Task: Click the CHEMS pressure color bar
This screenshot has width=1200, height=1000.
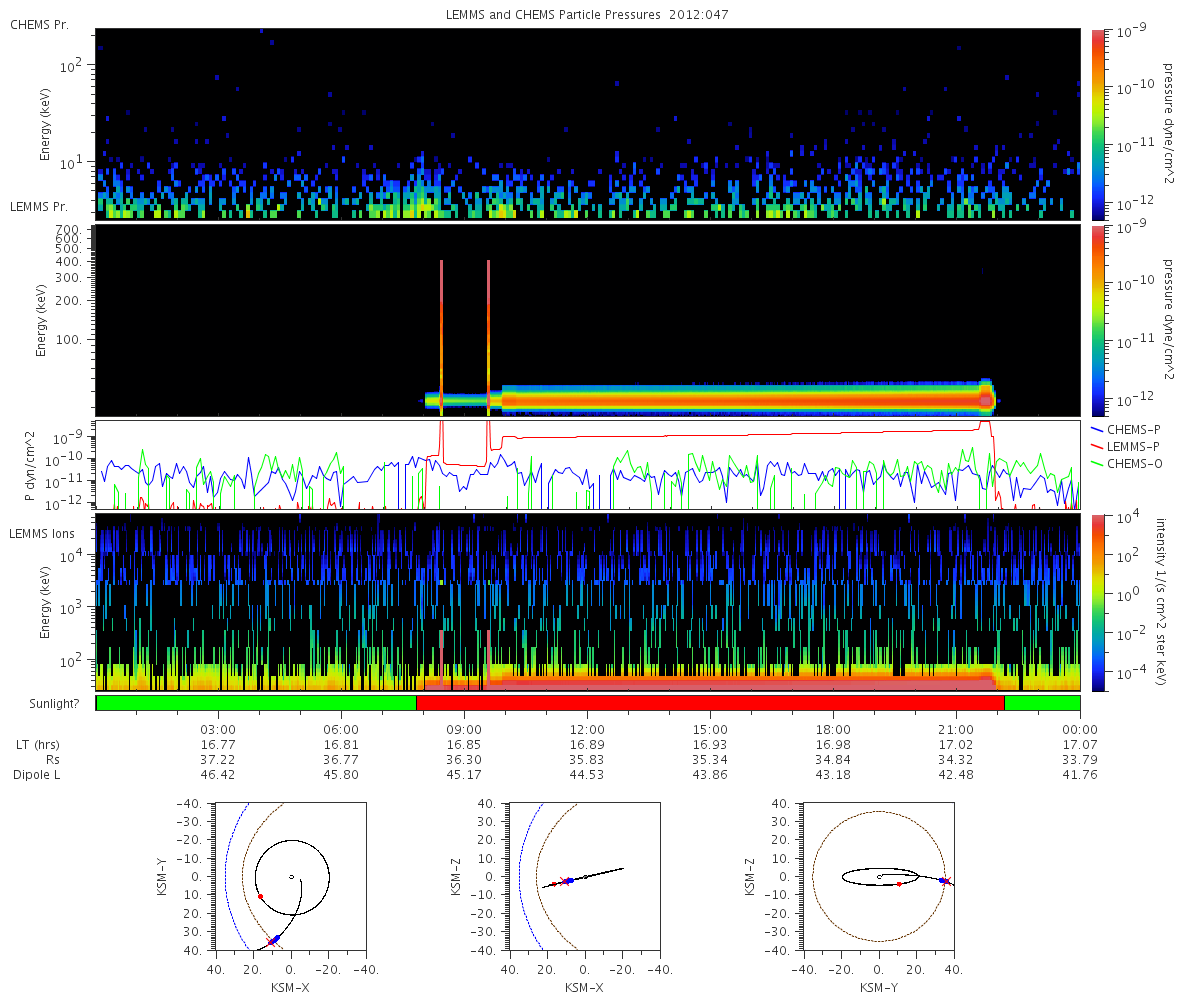Action: click(x=1098, y=123)
